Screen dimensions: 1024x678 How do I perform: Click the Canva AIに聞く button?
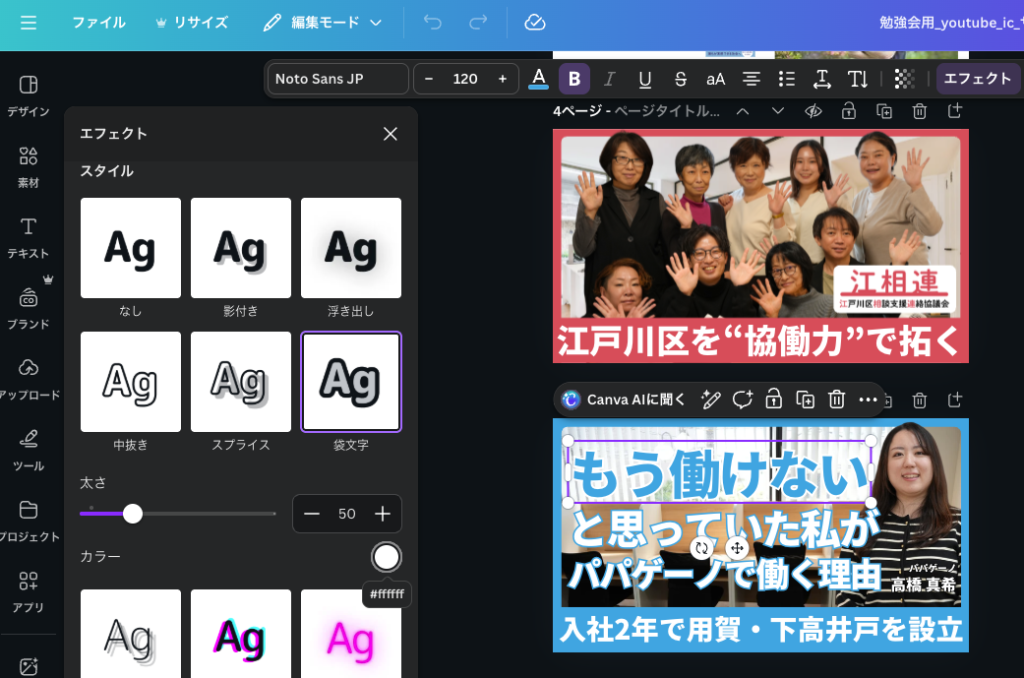pyautogui.click(x=625, y=400)
